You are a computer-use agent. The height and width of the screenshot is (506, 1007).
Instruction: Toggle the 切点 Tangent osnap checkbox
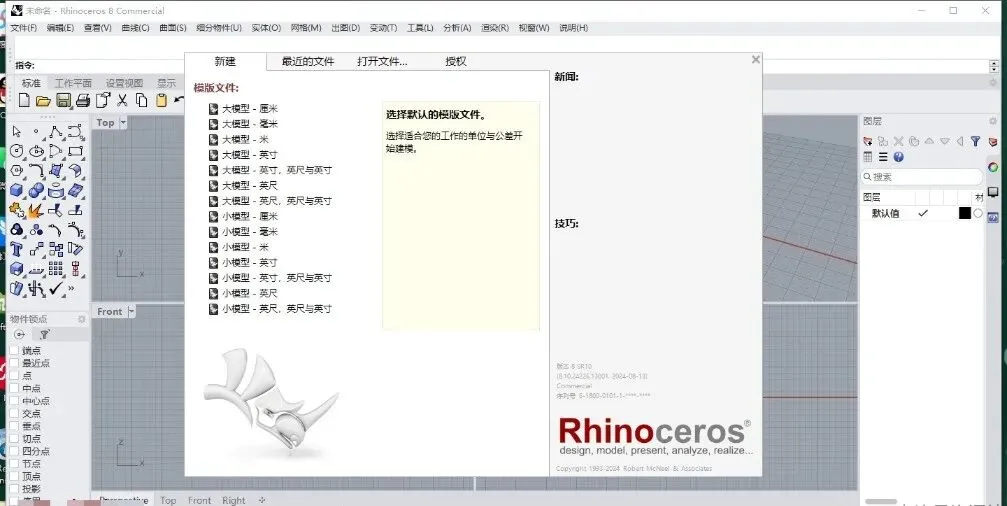pos(14,439)
